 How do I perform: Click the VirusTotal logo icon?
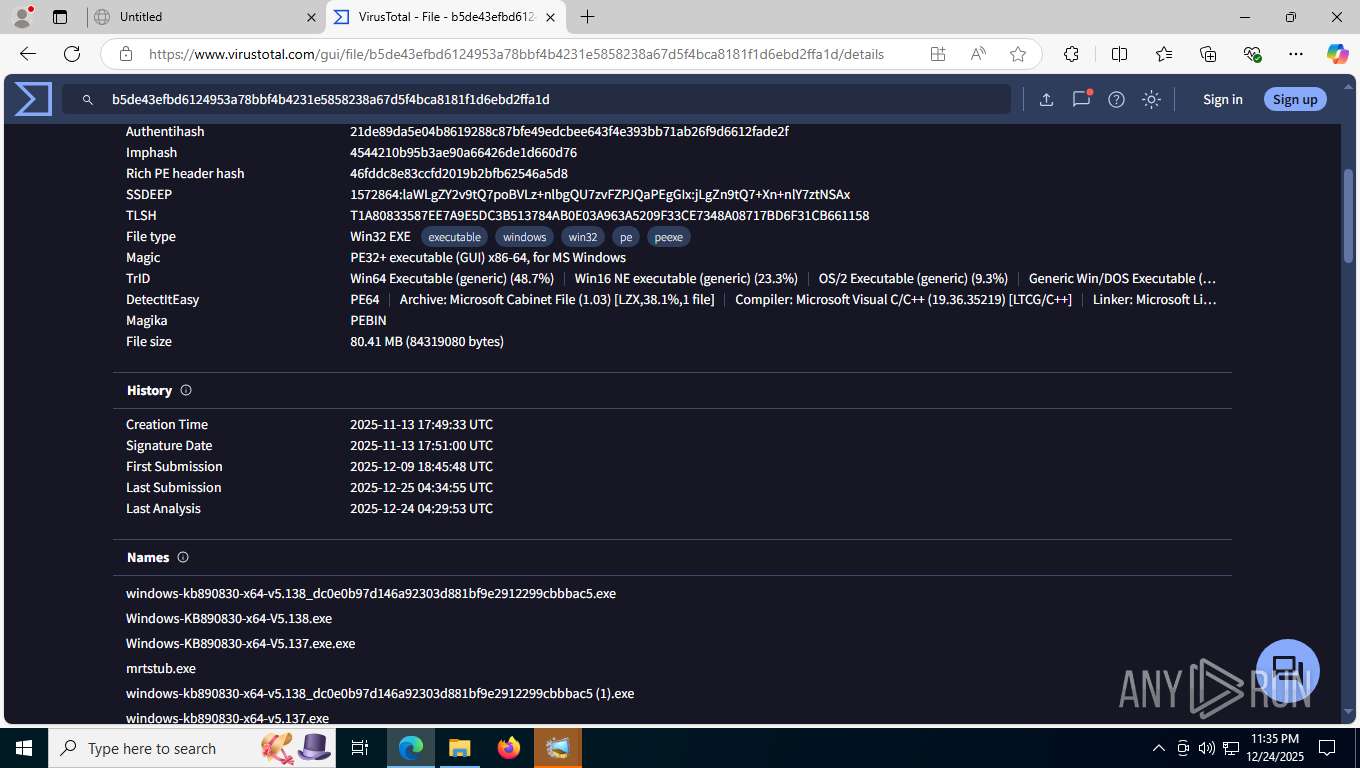[x=33, y=99]
